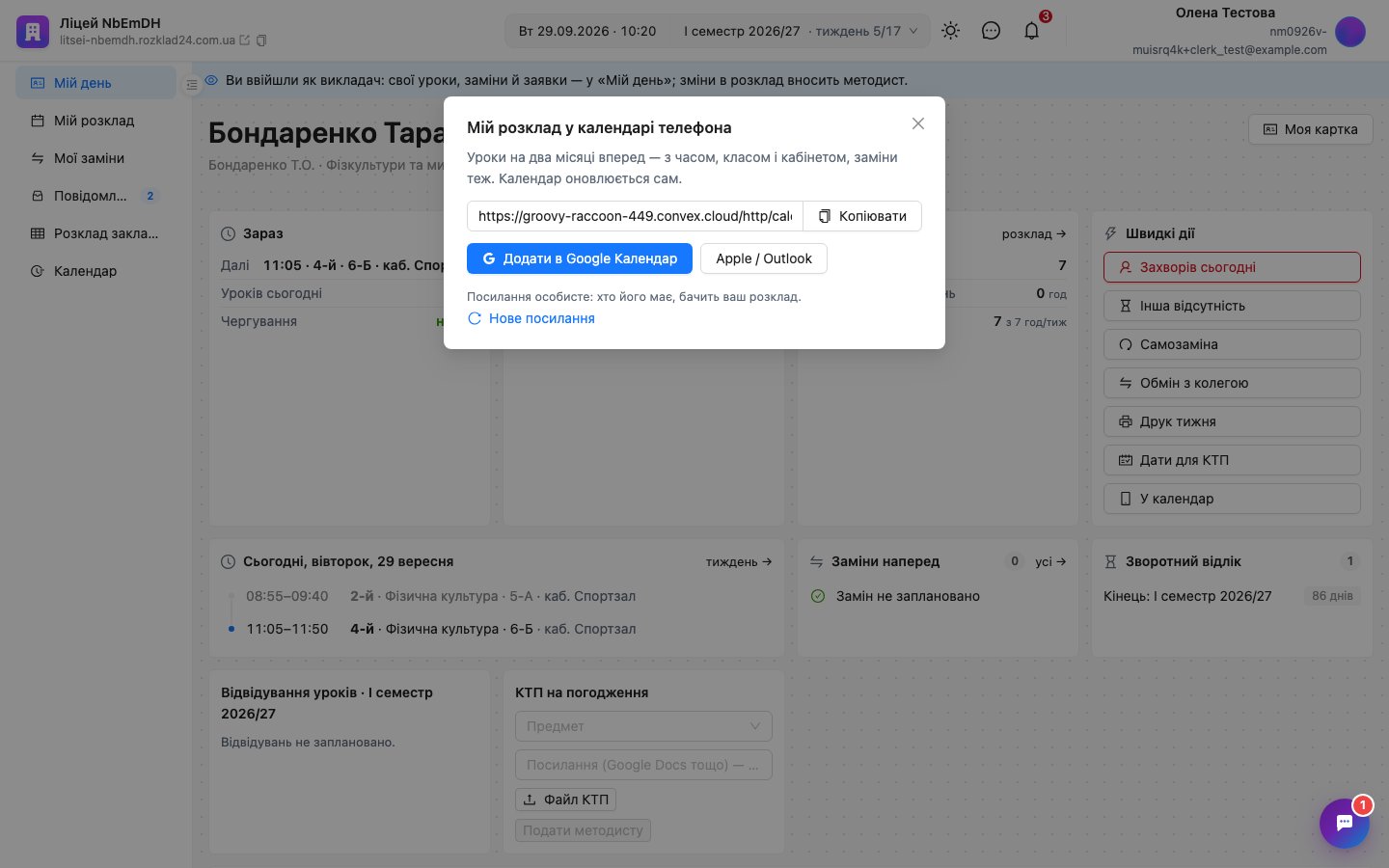Click У календар quick action

pyautogui.click(x=1232, y=499)
